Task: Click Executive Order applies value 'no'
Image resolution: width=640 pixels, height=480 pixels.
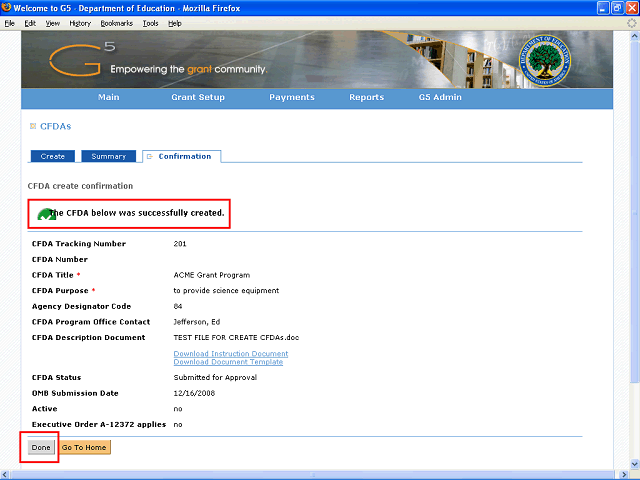Action: coord(178,424)
